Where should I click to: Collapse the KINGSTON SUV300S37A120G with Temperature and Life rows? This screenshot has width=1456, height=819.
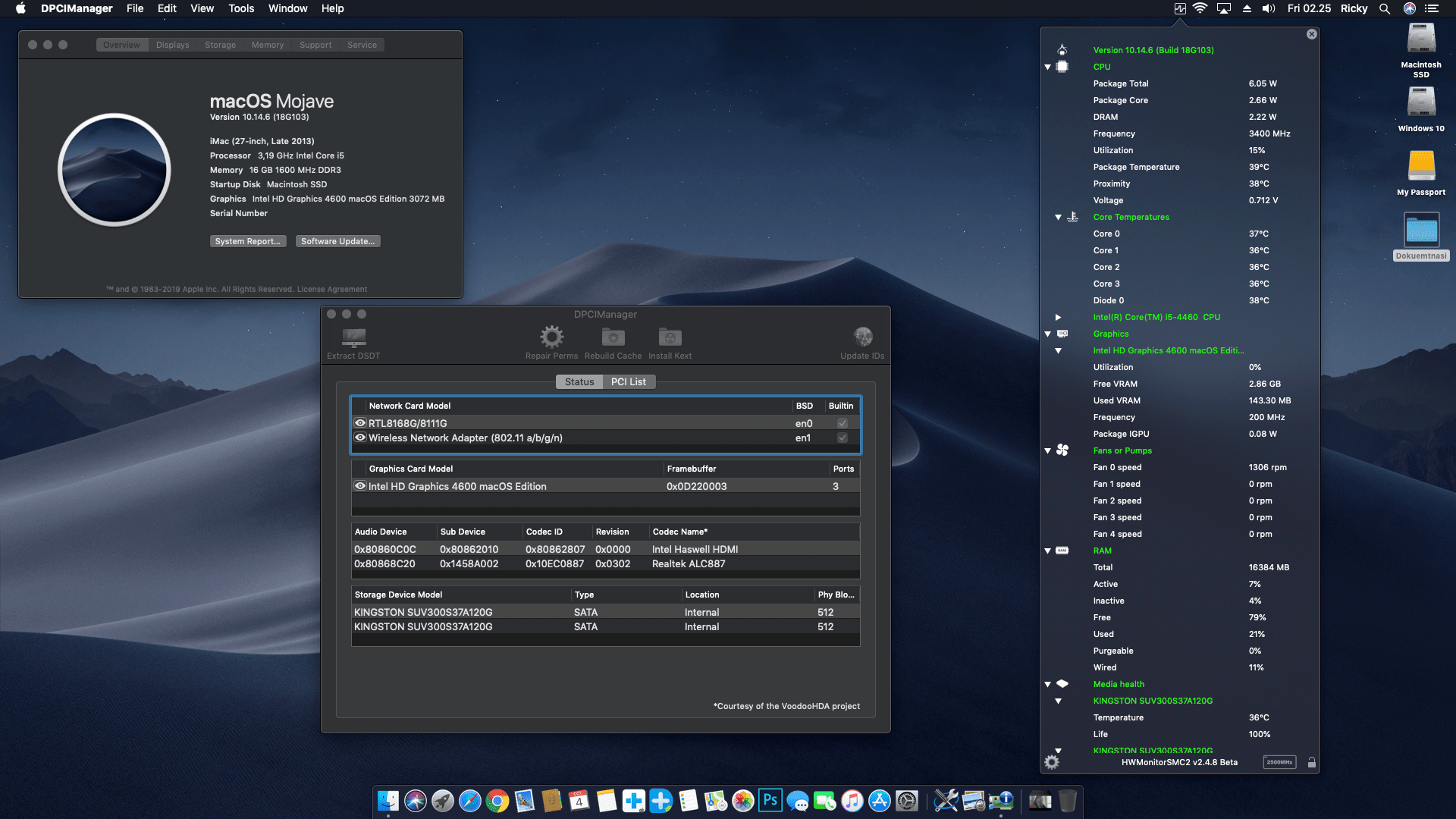click(1058, 701)
